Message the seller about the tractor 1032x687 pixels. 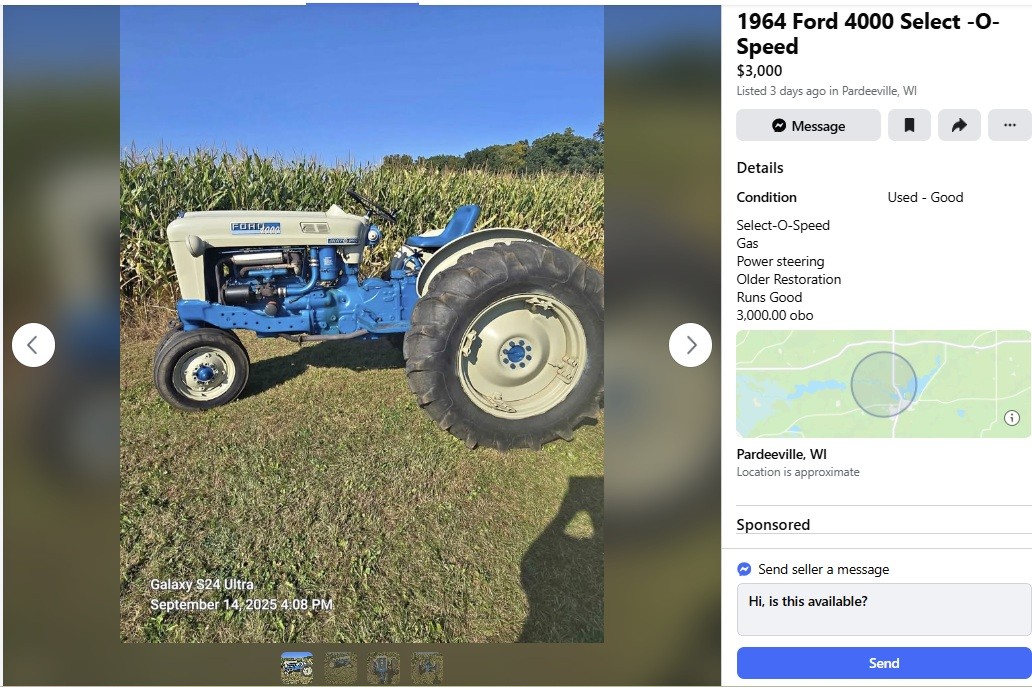pos(808,125)
